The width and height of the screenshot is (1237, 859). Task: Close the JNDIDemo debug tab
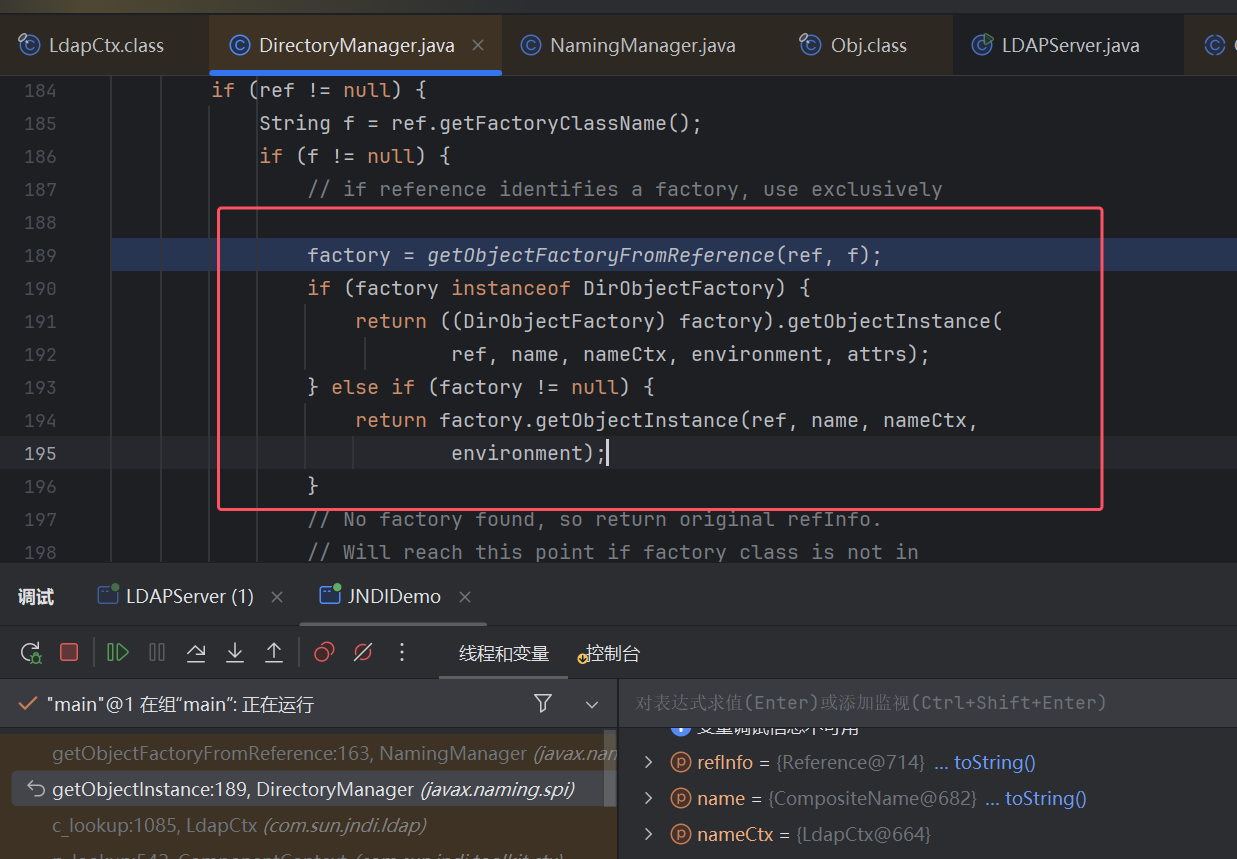[464, 597]
